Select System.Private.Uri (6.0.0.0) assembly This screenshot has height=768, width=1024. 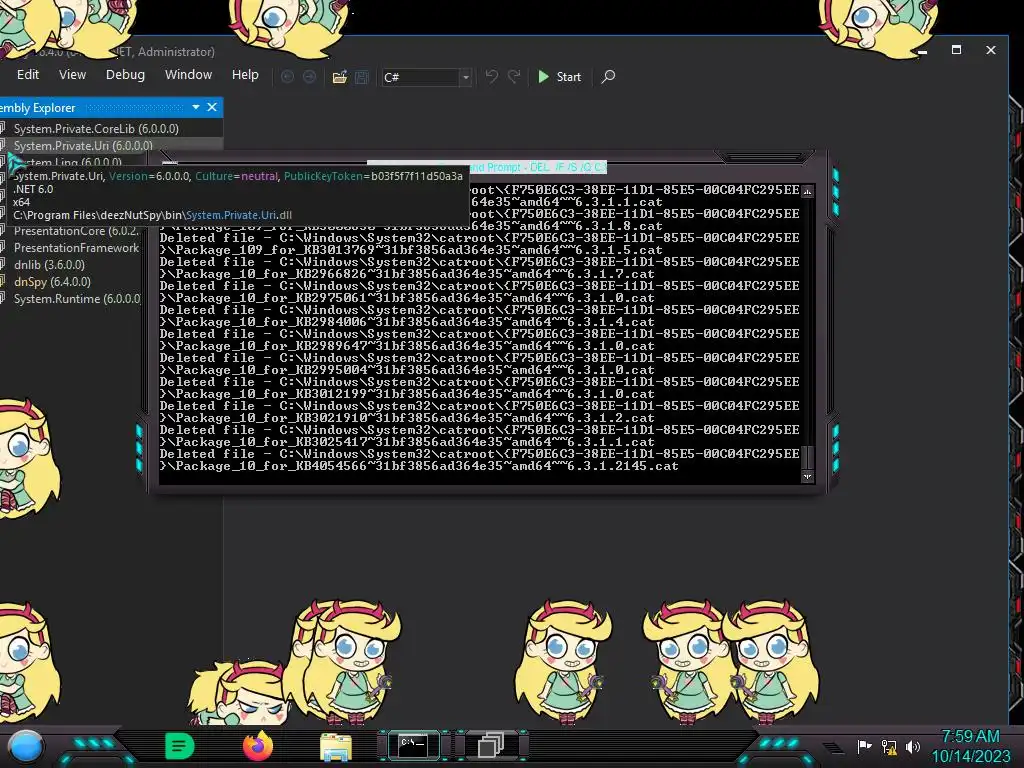click(x=83, y=146)
